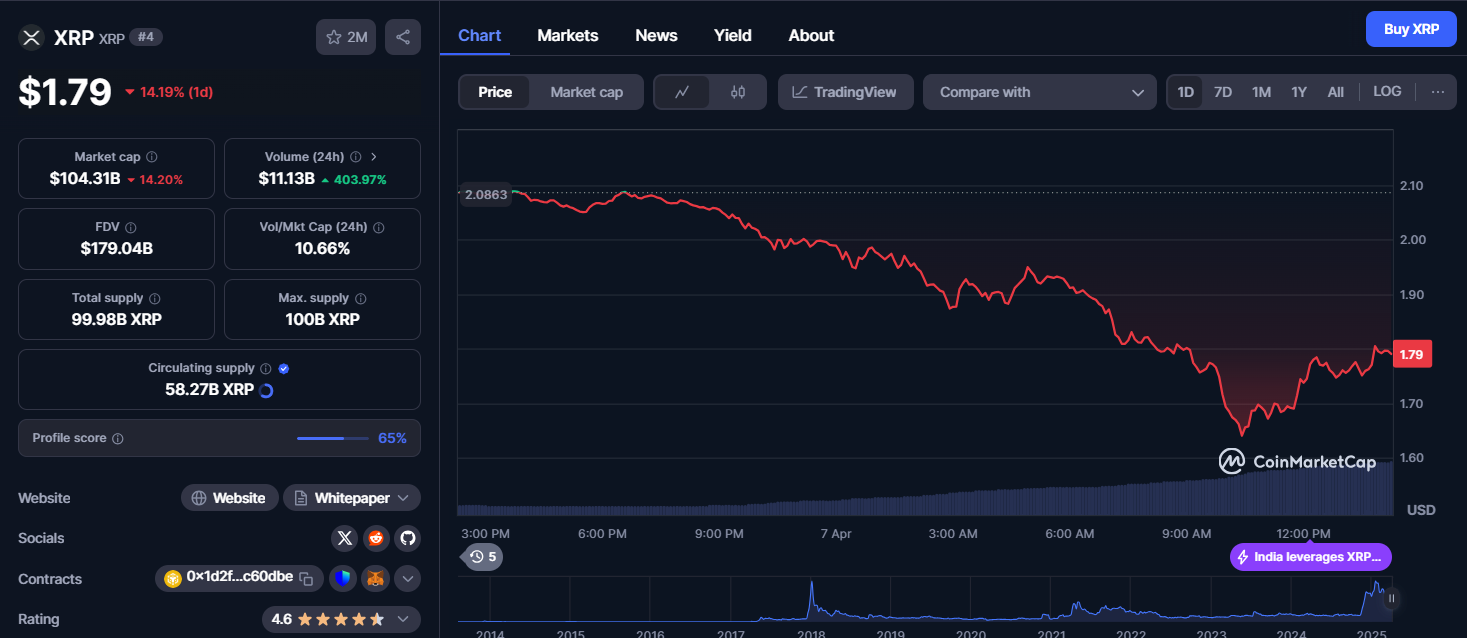Open the Yield tab

pyautogui.click(x=733, y=35)
